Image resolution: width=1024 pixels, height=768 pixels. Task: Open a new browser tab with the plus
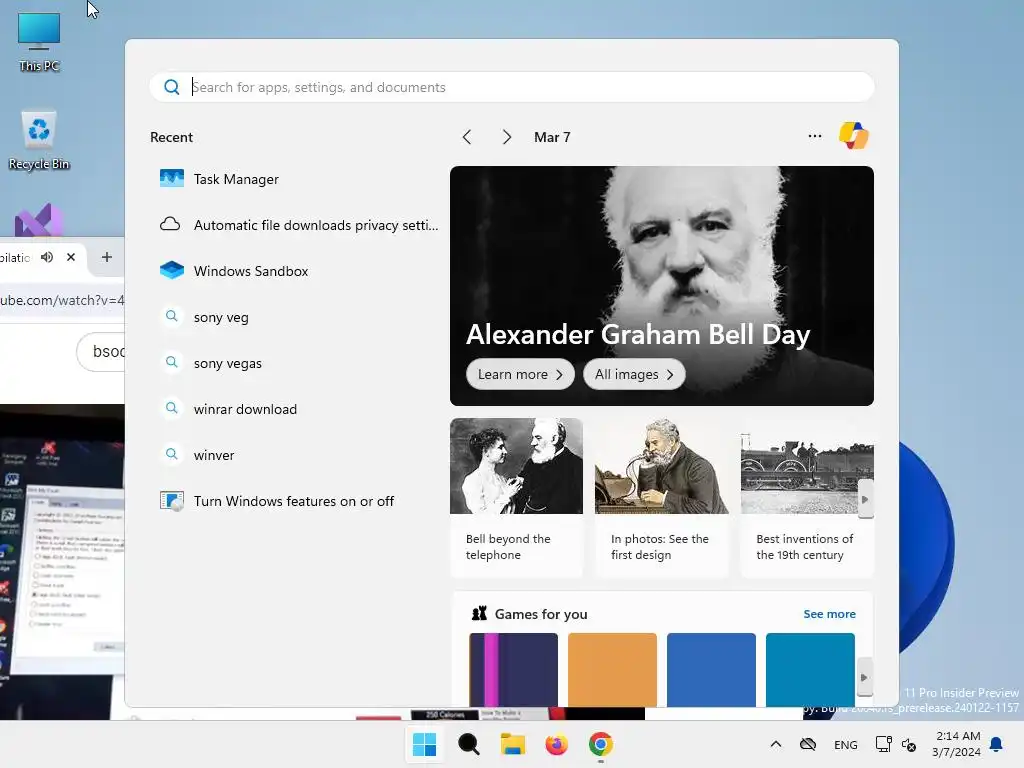click(107, 257)
